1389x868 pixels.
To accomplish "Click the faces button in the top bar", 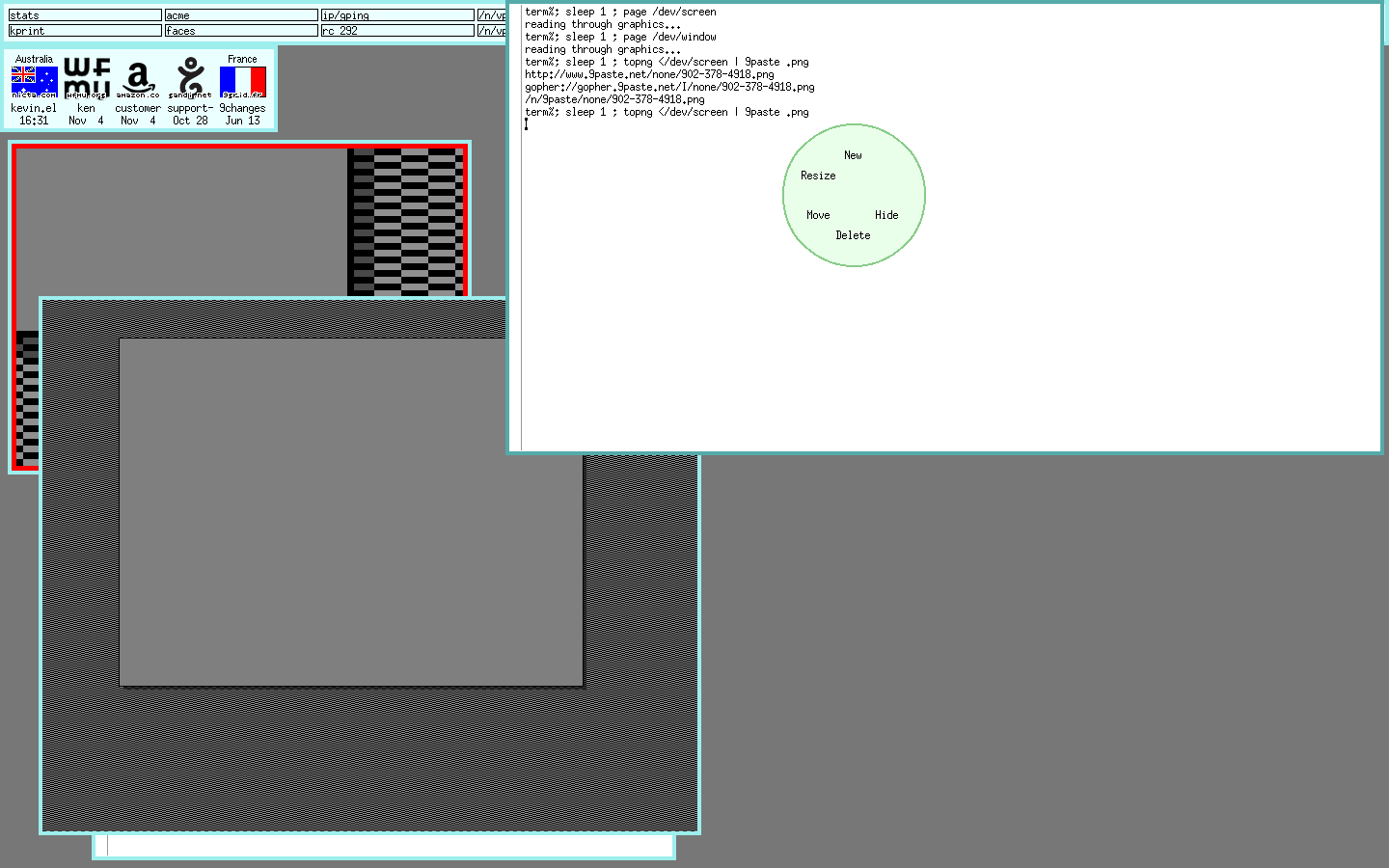I will (x=241, y=31).
